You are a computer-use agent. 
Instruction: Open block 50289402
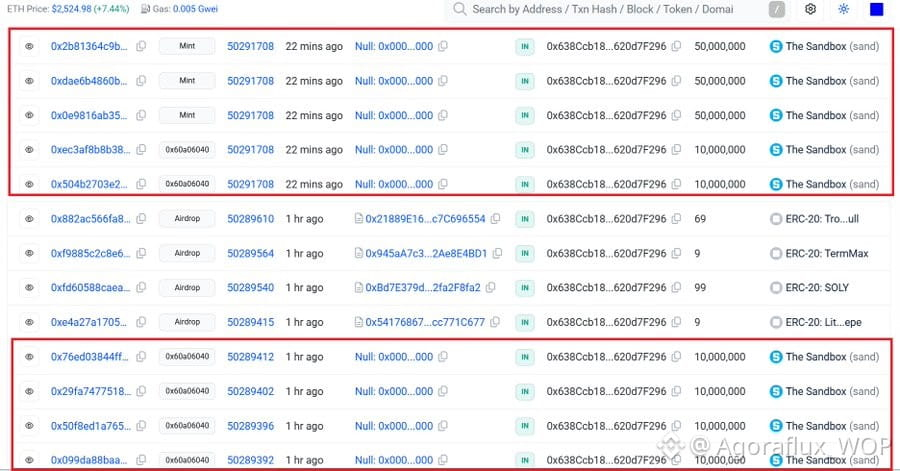click(250, 391)
